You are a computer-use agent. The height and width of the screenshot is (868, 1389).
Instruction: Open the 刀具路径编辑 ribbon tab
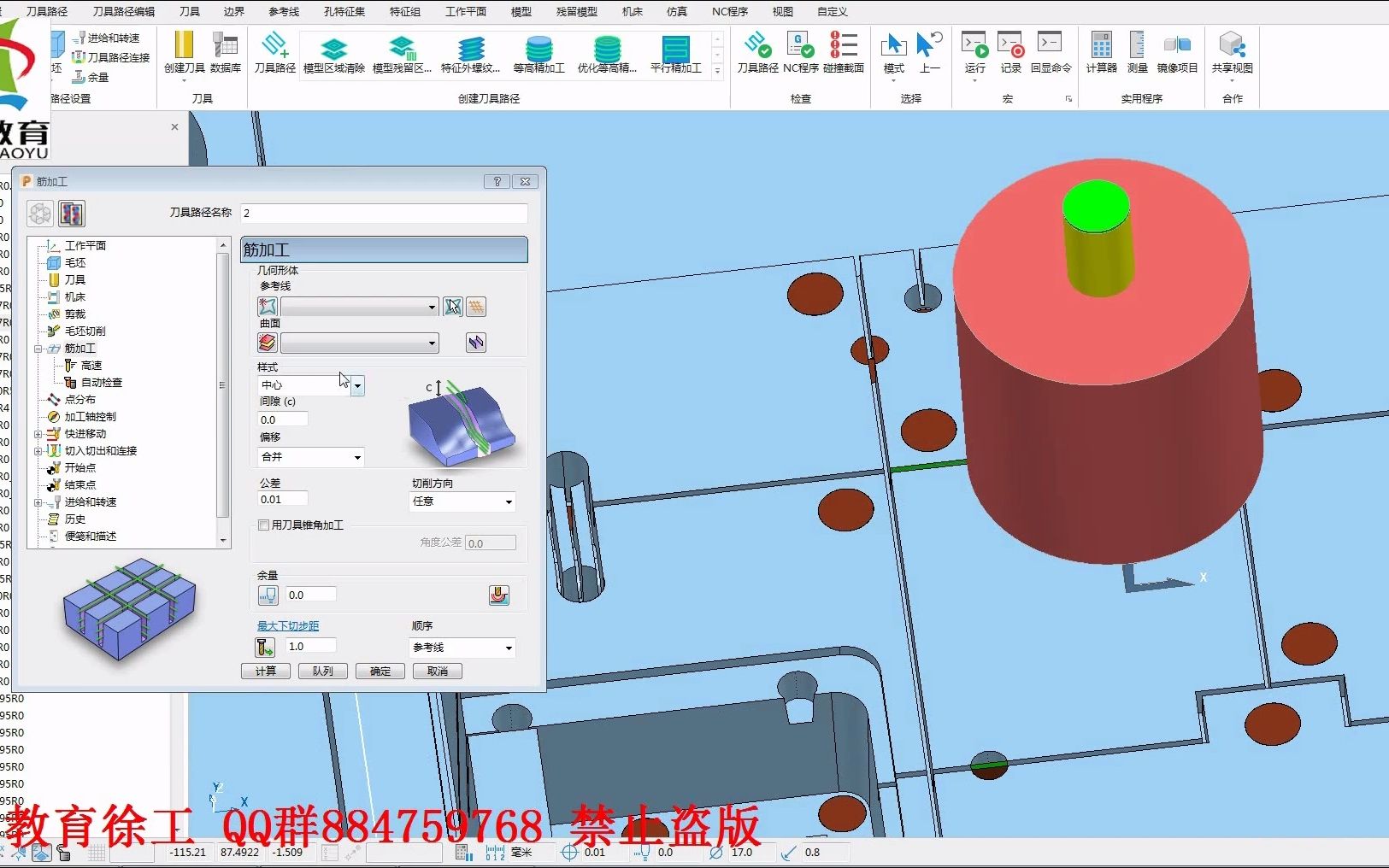coord(123,11)
